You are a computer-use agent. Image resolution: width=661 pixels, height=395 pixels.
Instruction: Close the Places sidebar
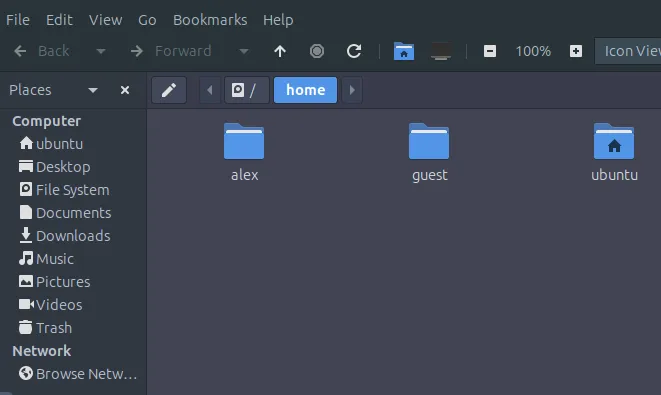124,90
